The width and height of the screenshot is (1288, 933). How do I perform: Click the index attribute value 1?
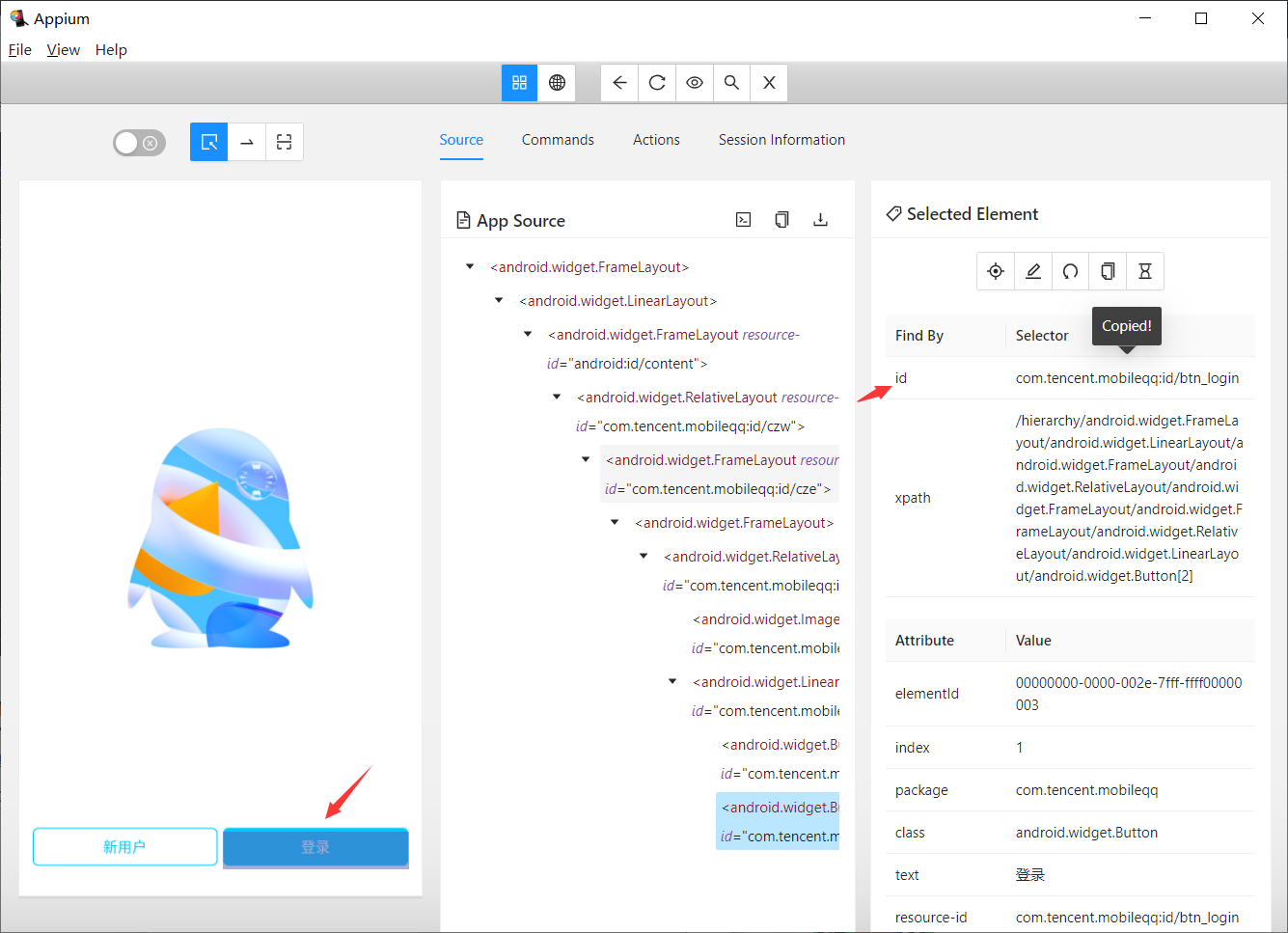pos(1020,748)
